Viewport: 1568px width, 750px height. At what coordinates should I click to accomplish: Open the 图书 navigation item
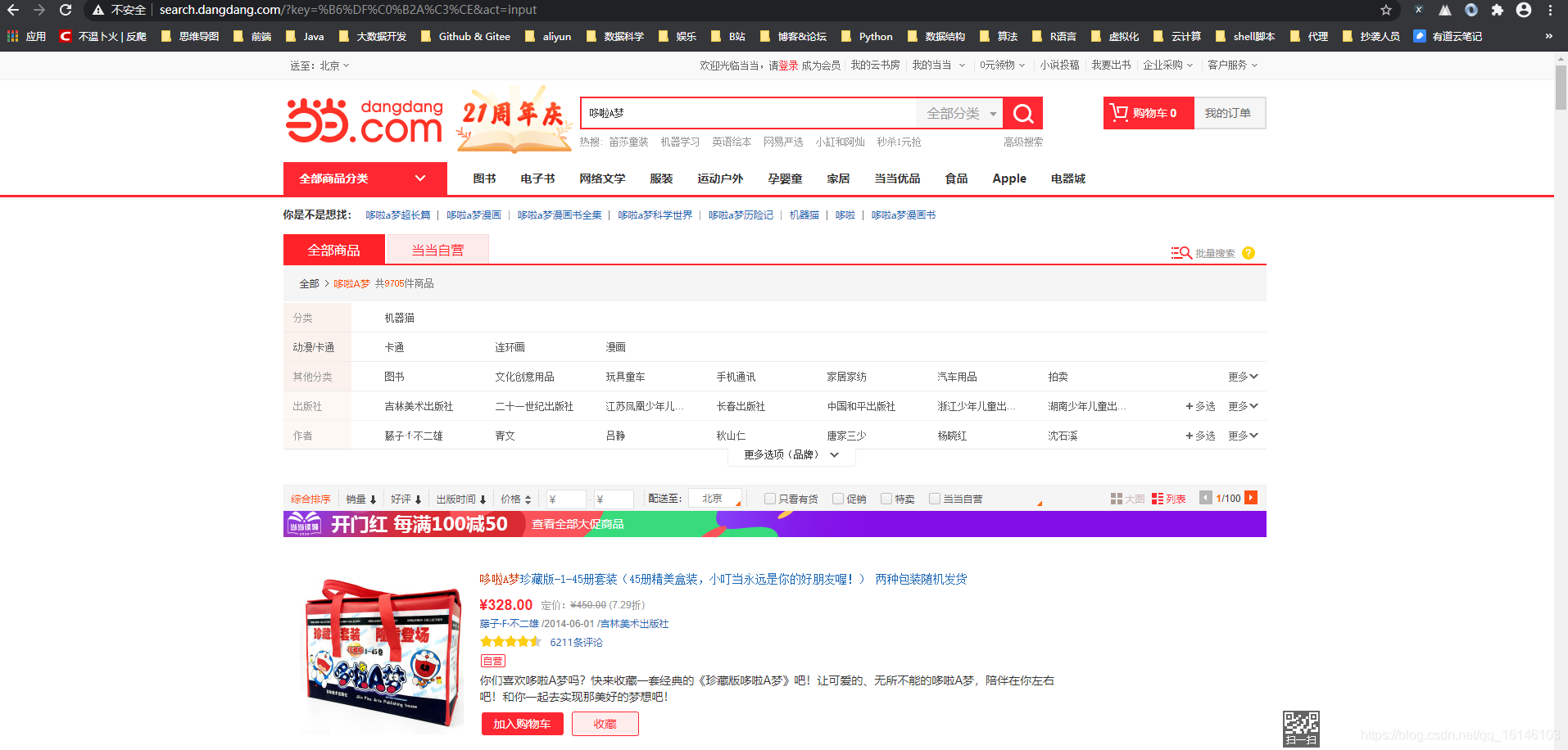(485, 178)
